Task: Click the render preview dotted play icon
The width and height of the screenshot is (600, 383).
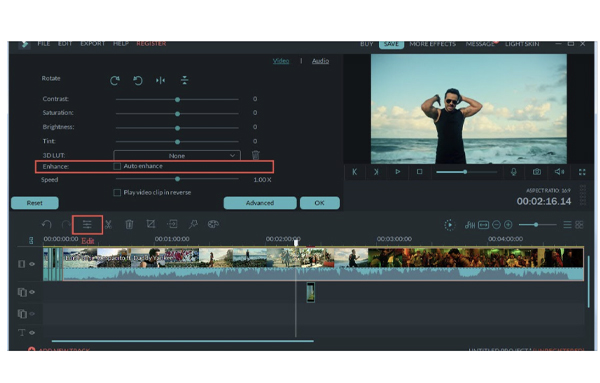Action: tap(450, 225)
